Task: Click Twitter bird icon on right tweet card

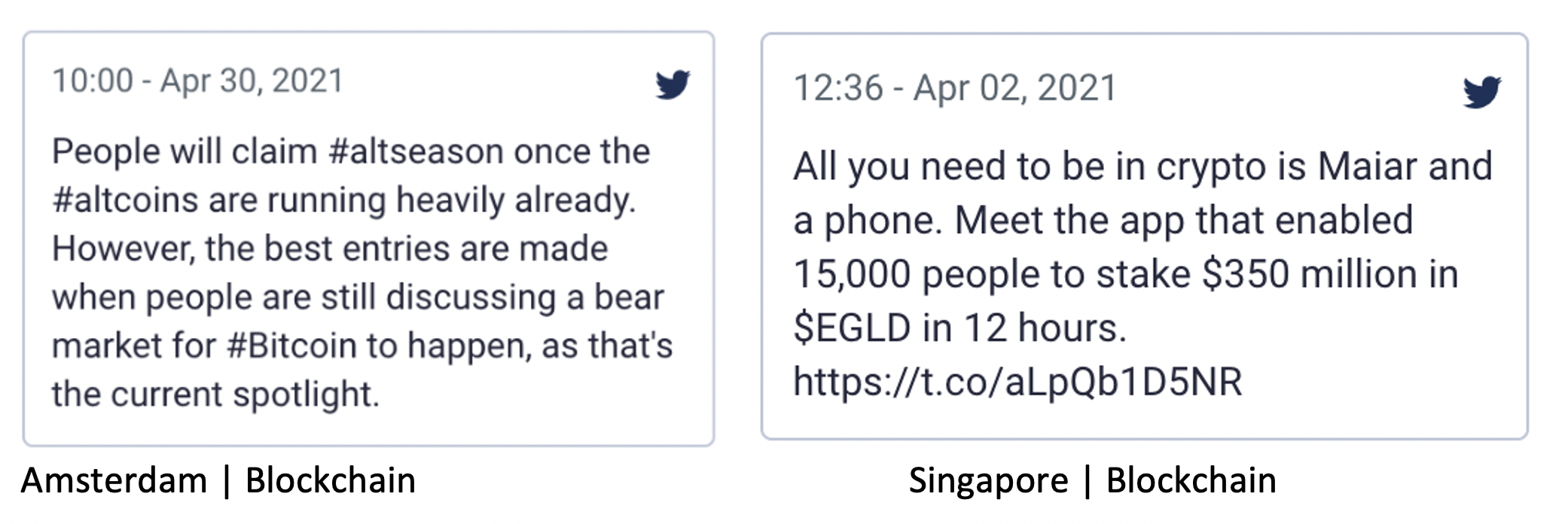Action: [1482, 92]
